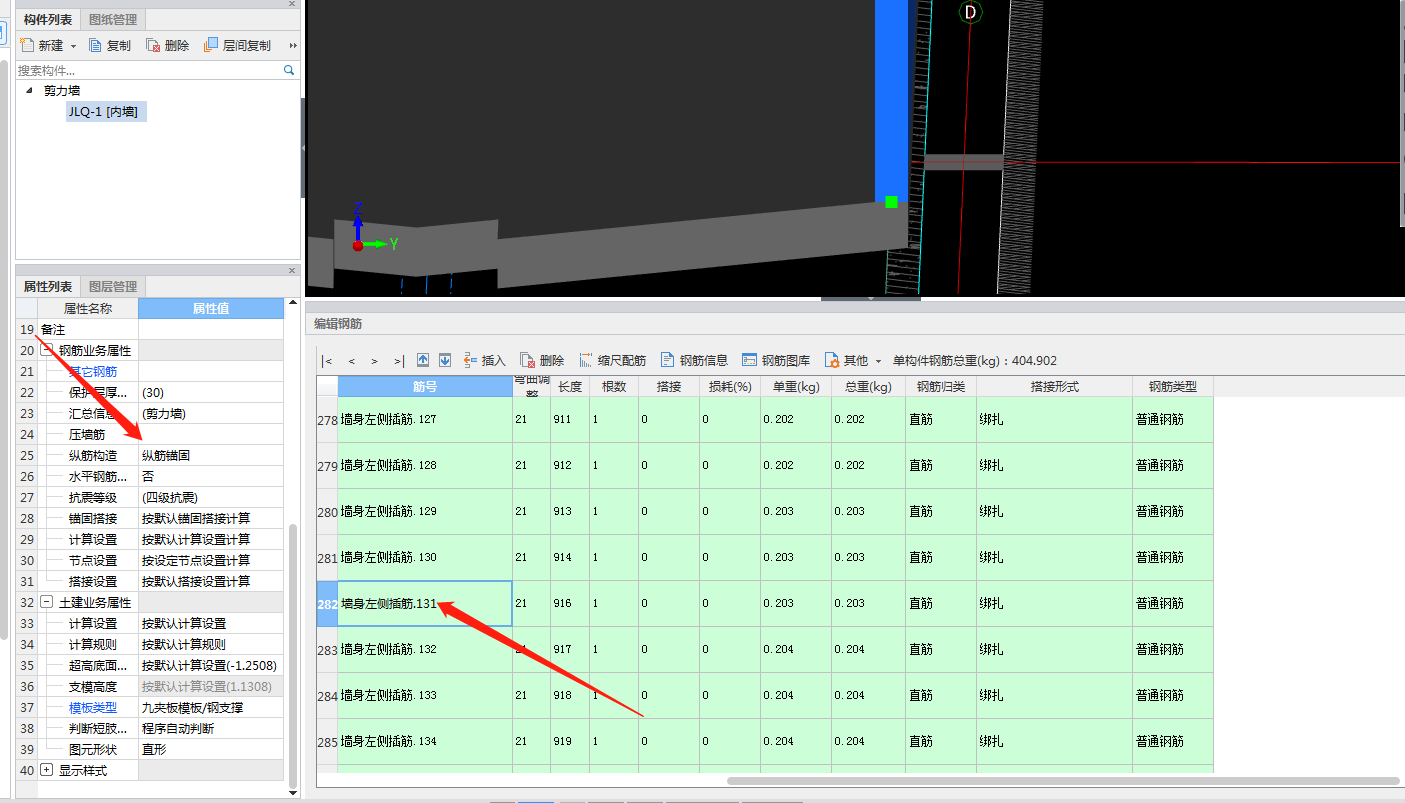Image resolution: width=1405 pixels, height=803 pixels.
Task: Collapse the 剪力墙 tree node
Action: point(29,90)
